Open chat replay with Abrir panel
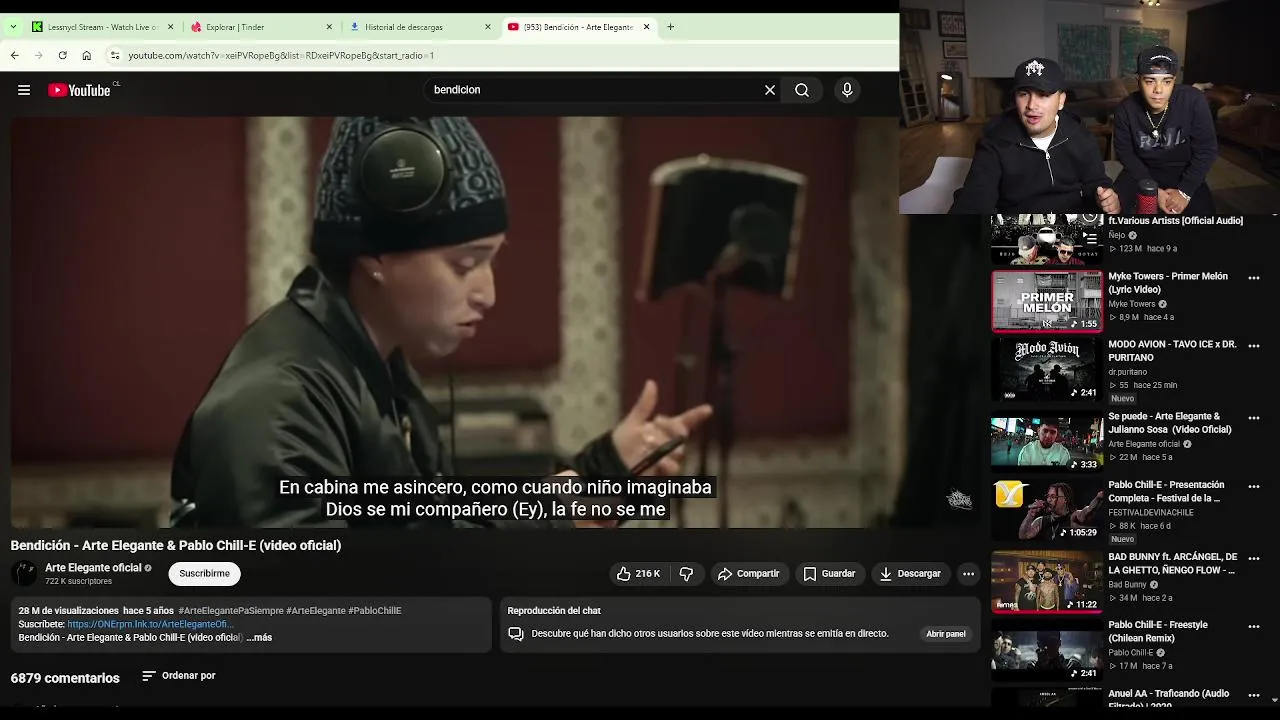1280x720 pixels. click(945, 634)
